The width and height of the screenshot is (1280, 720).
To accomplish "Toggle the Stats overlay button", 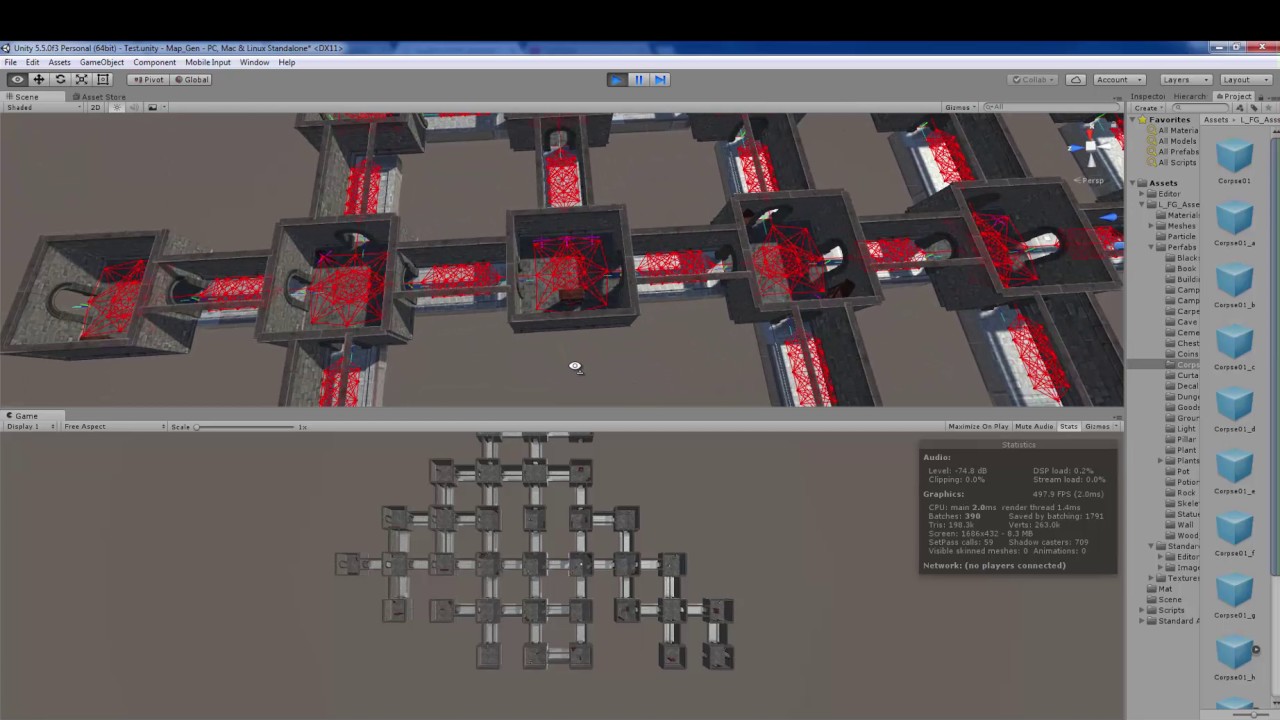I will (1069, 427).
